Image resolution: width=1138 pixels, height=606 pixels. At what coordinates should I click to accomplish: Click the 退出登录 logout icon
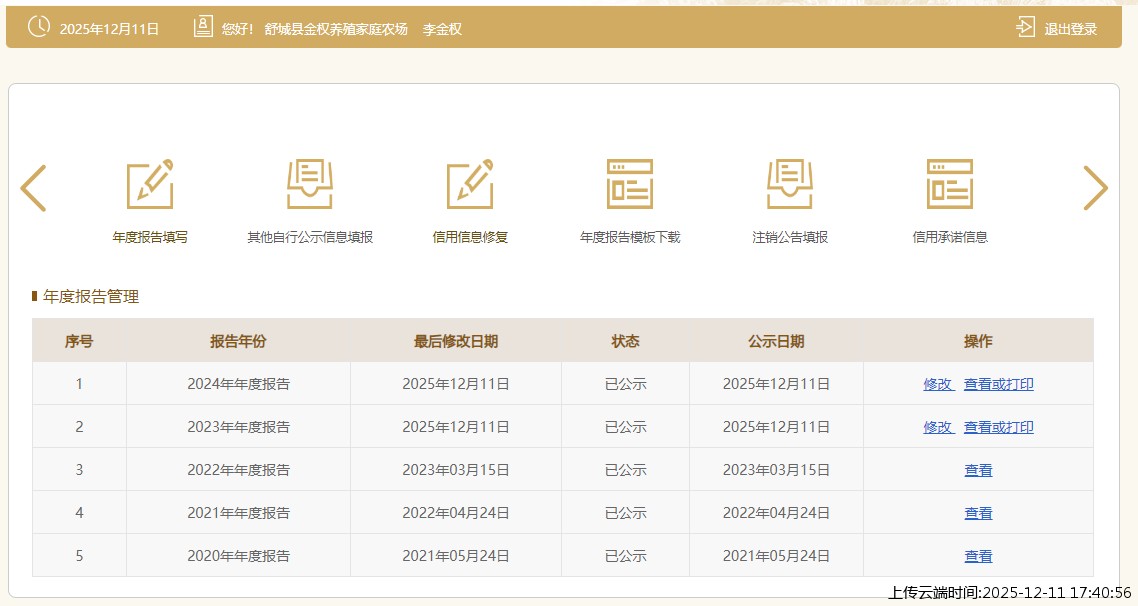1026,28
